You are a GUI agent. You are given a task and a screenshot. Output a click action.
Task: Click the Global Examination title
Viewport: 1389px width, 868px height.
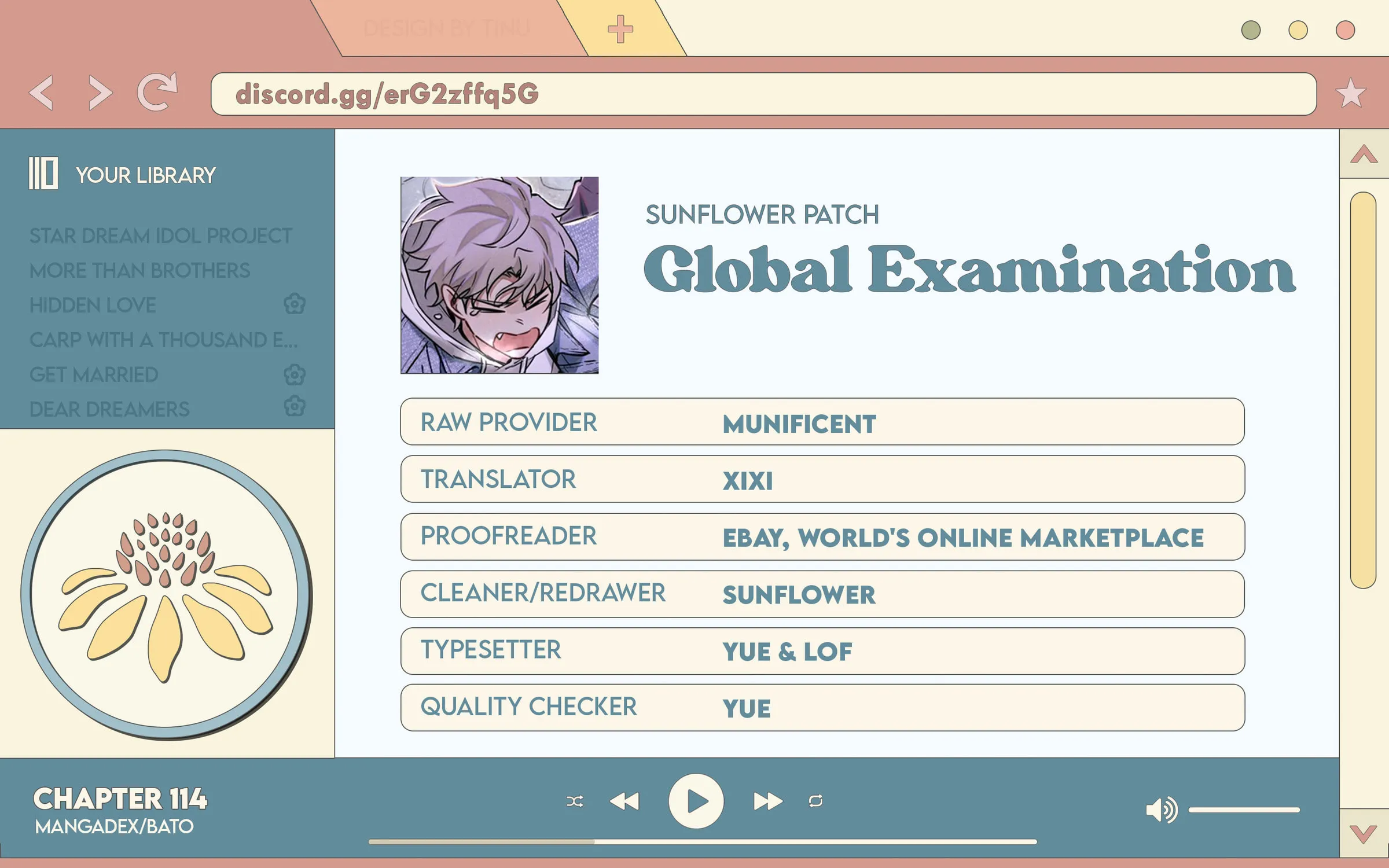tap(969, 270)
